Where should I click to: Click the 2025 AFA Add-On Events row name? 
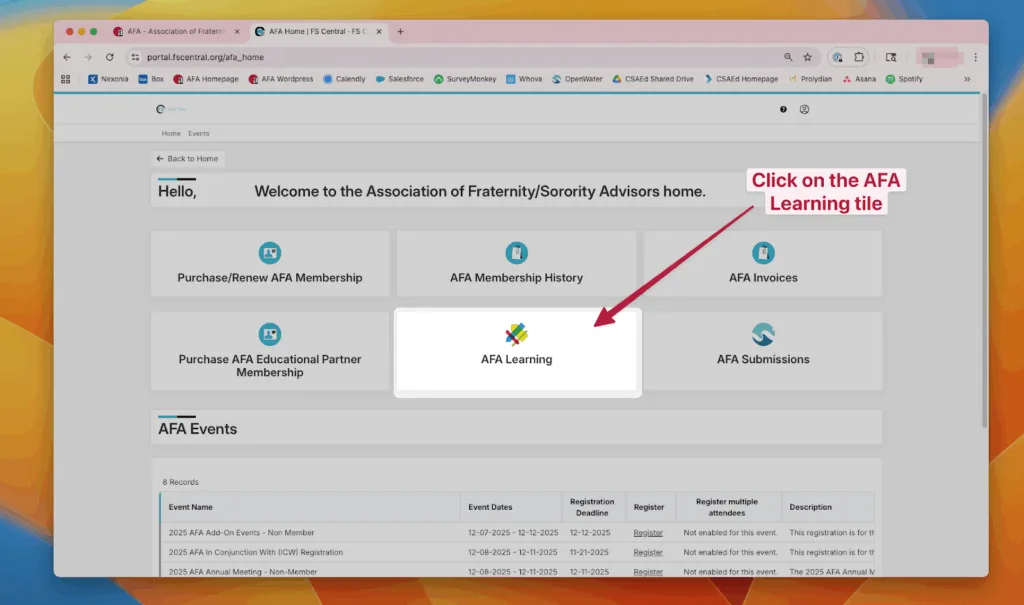241,532
